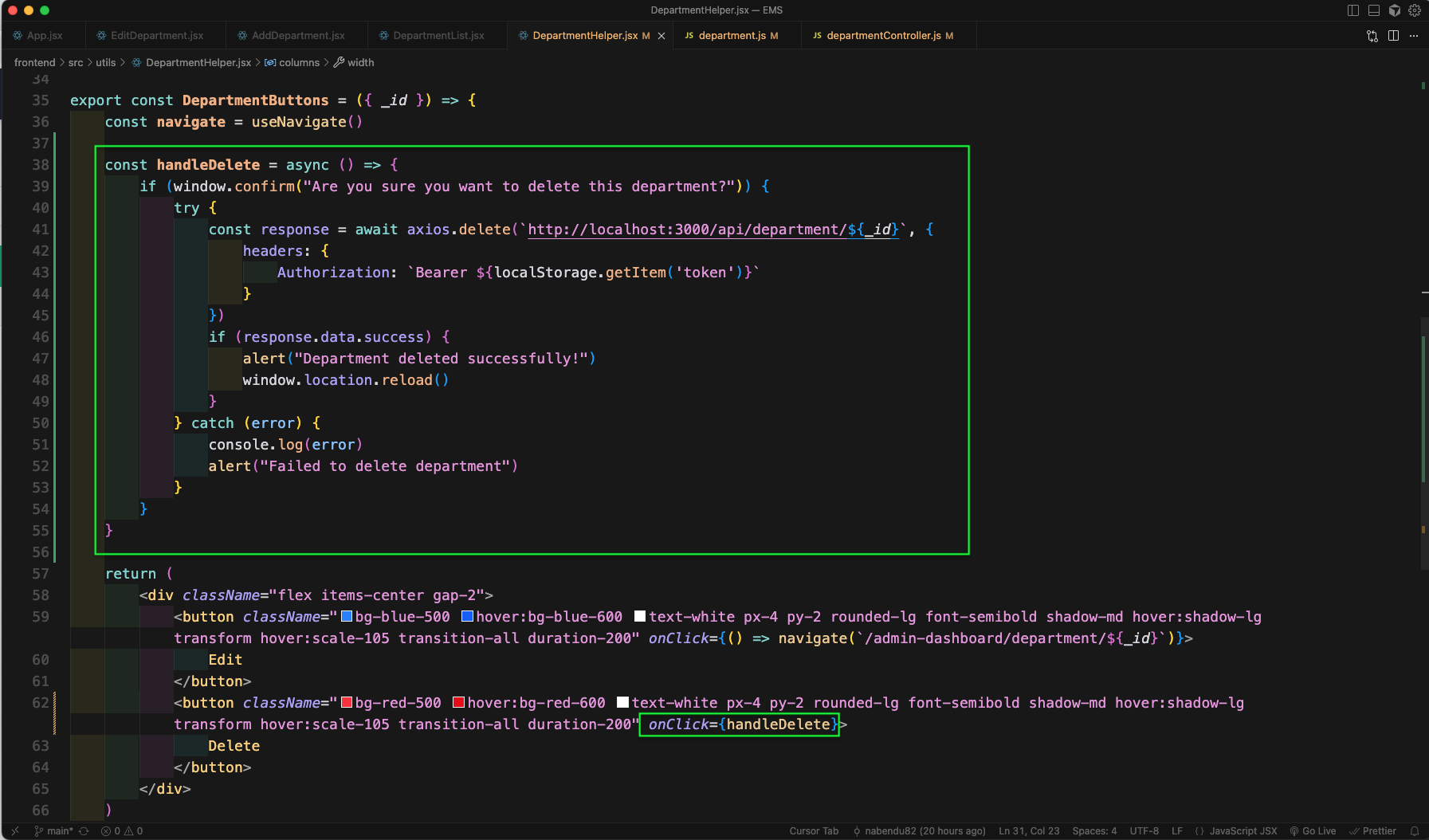Click the synchronize changes icon
Viewport: 1429px width, 840px height.
(x=84, y=831)
